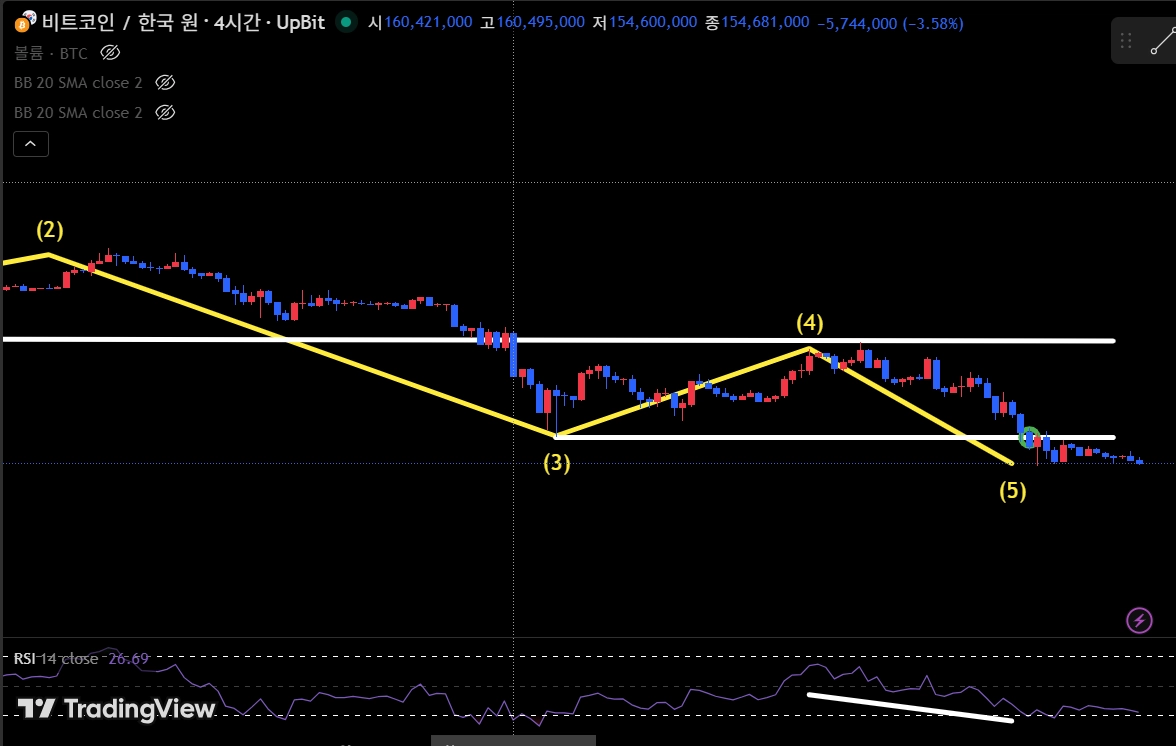This screenshot has width=1176, height=746.
Task: Select the (4) wave label
Action: pos(809,323)
